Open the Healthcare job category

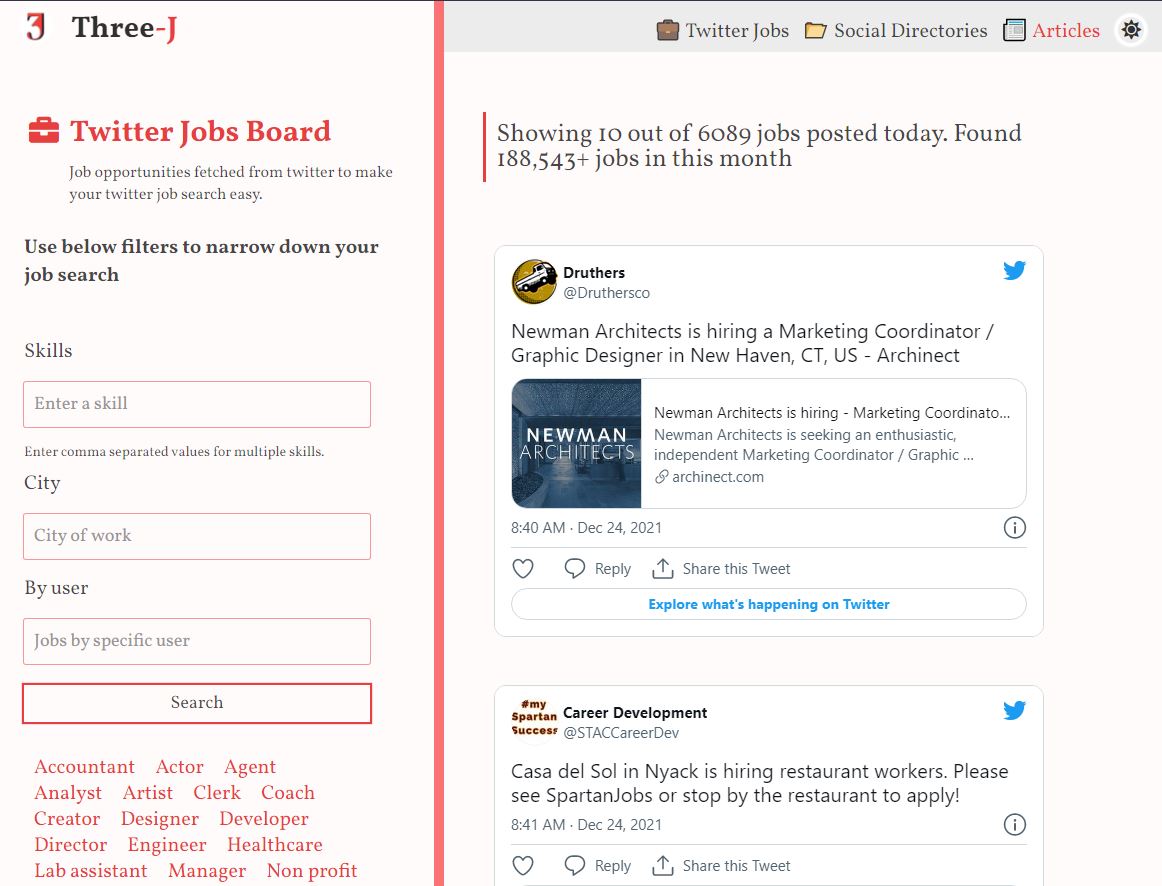(x=275, y=845)
